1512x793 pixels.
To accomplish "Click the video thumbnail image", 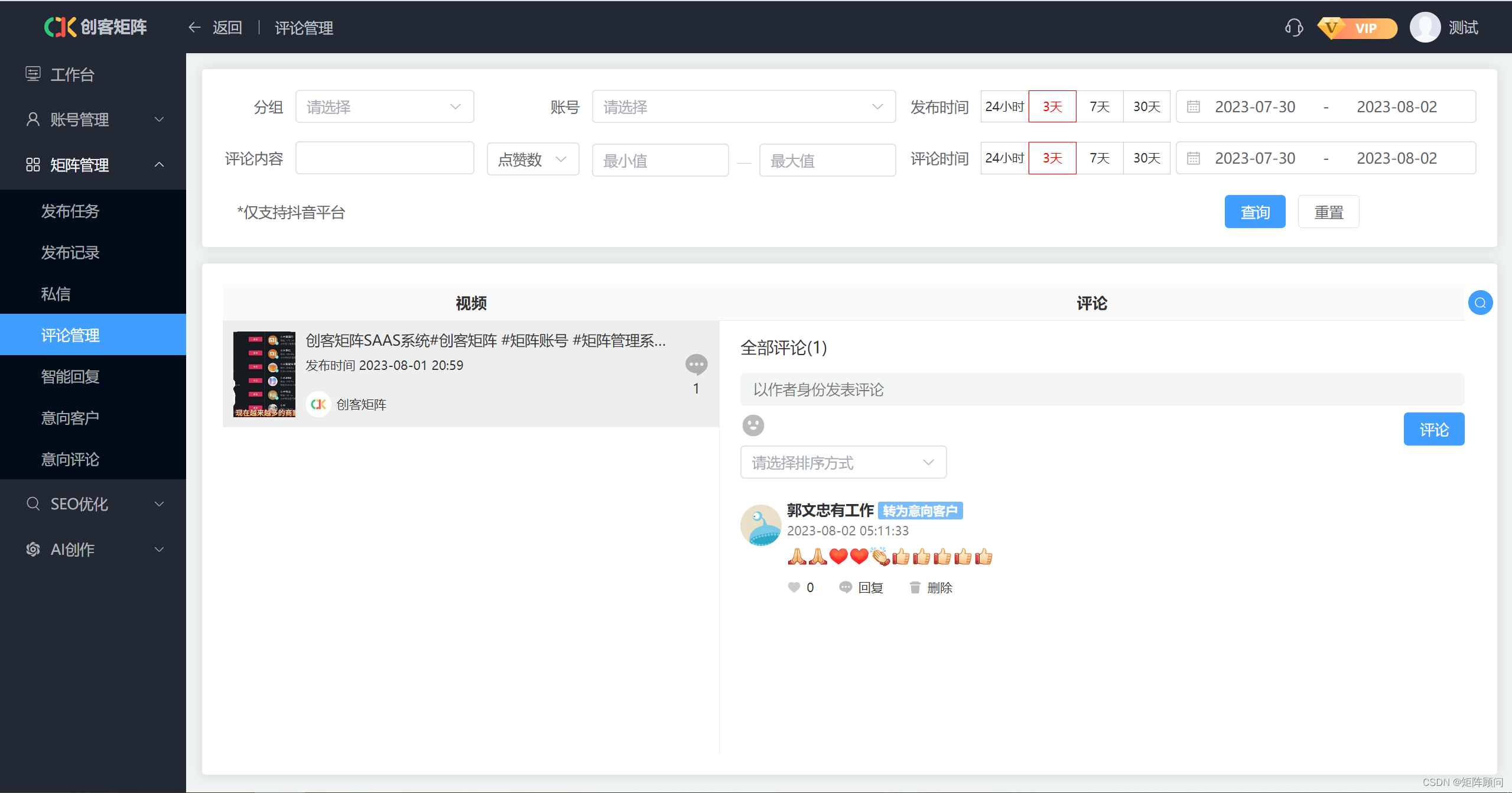I will (264, 374).
